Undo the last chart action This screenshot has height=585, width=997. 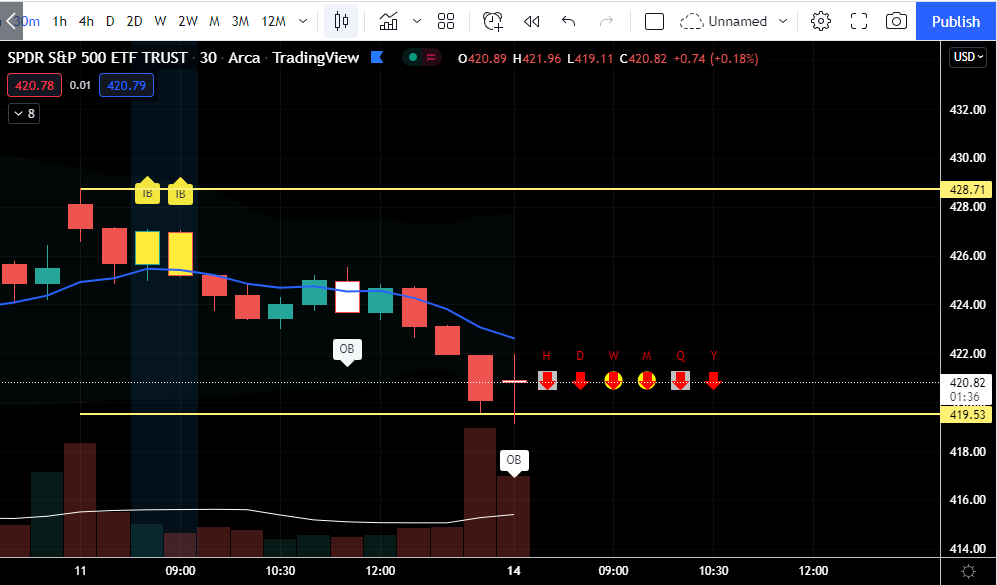[568, 21]
